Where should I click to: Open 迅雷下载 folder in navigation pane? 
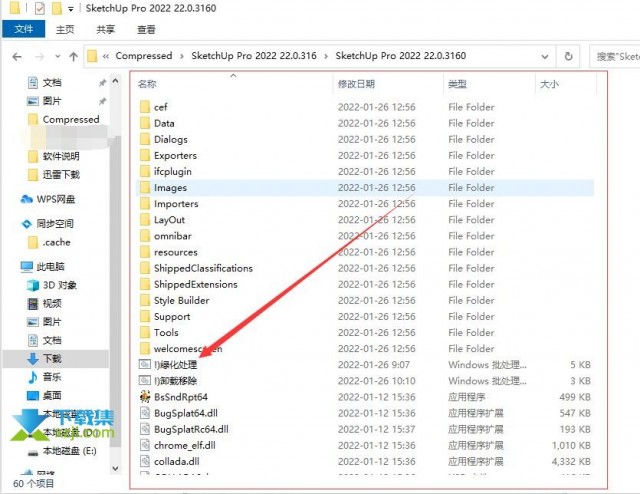point(53,175)
